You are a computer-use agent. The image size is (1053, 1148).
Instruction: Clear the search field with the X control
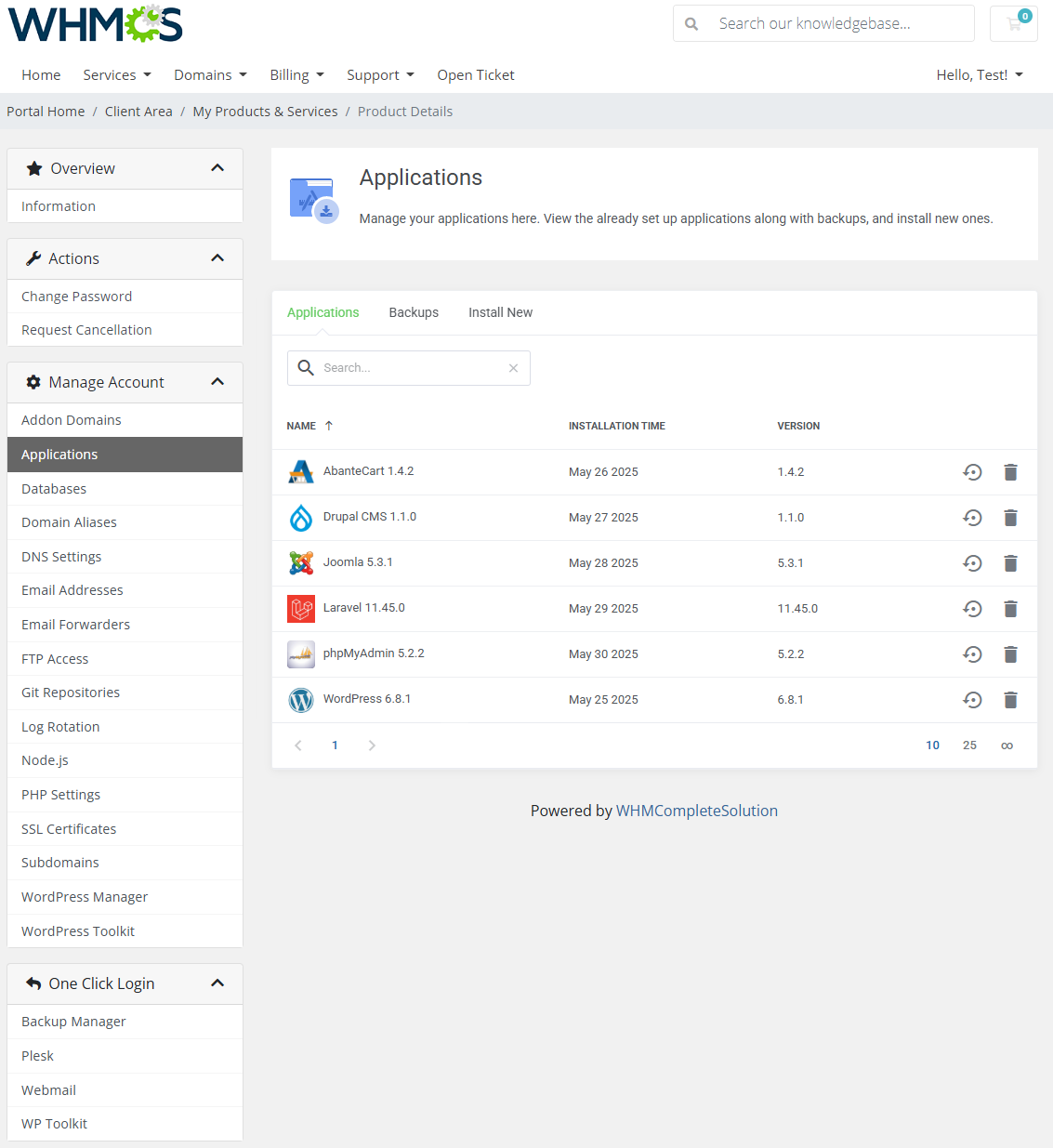514,367
